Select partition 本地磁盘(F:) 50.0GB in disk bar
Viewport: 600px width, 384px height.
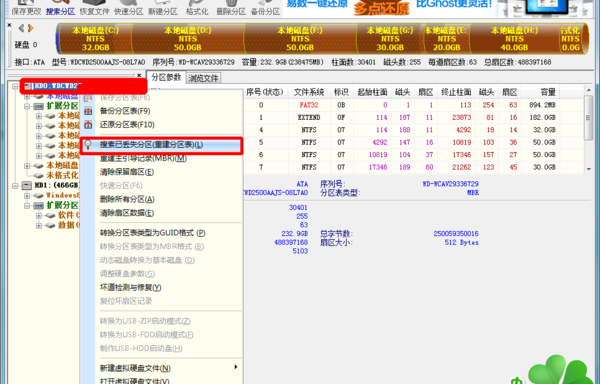click(300, 39)
